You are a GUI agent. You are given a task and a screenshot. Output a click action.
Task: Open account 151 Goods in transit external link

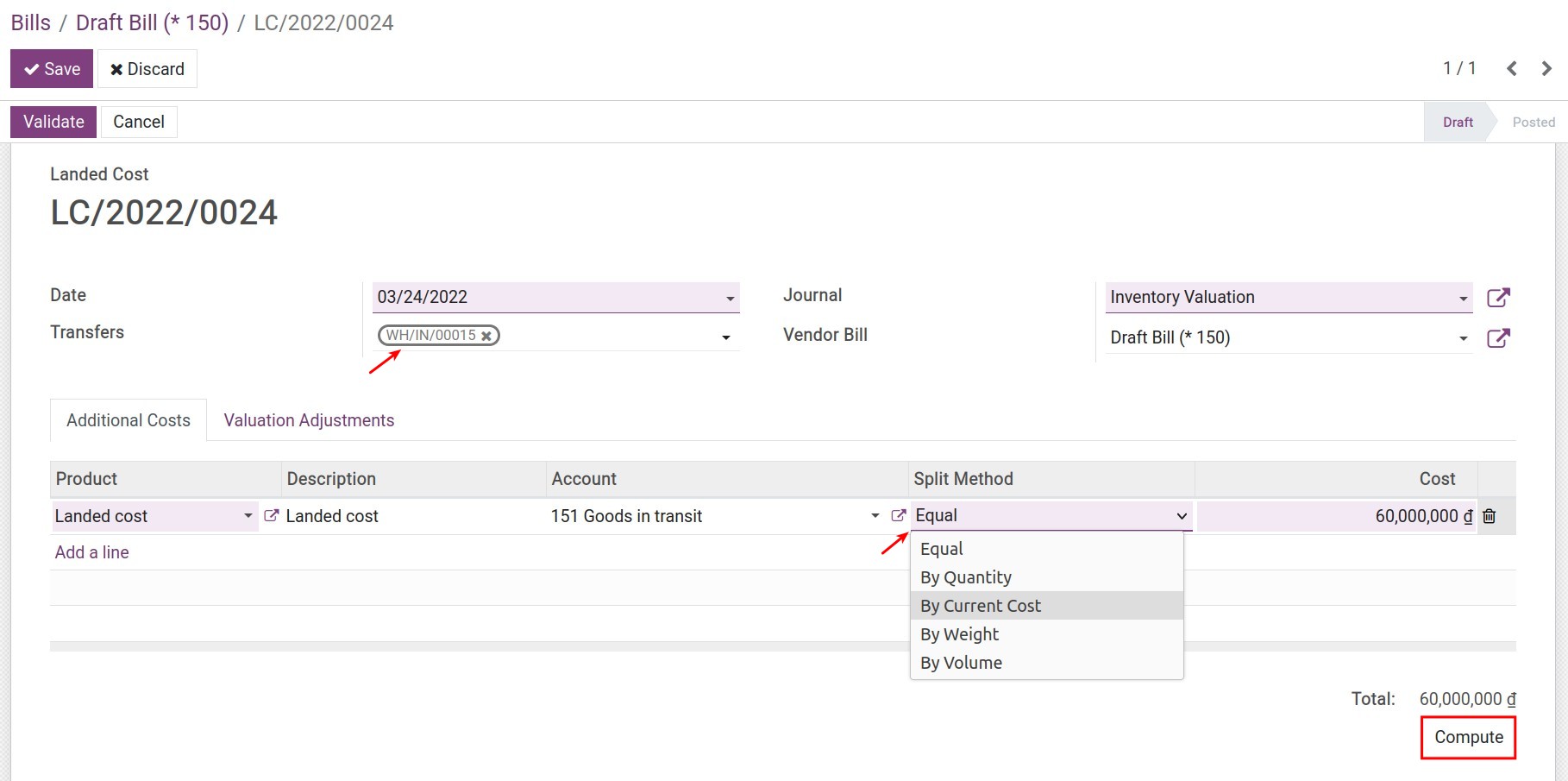(x=897, y=515)
